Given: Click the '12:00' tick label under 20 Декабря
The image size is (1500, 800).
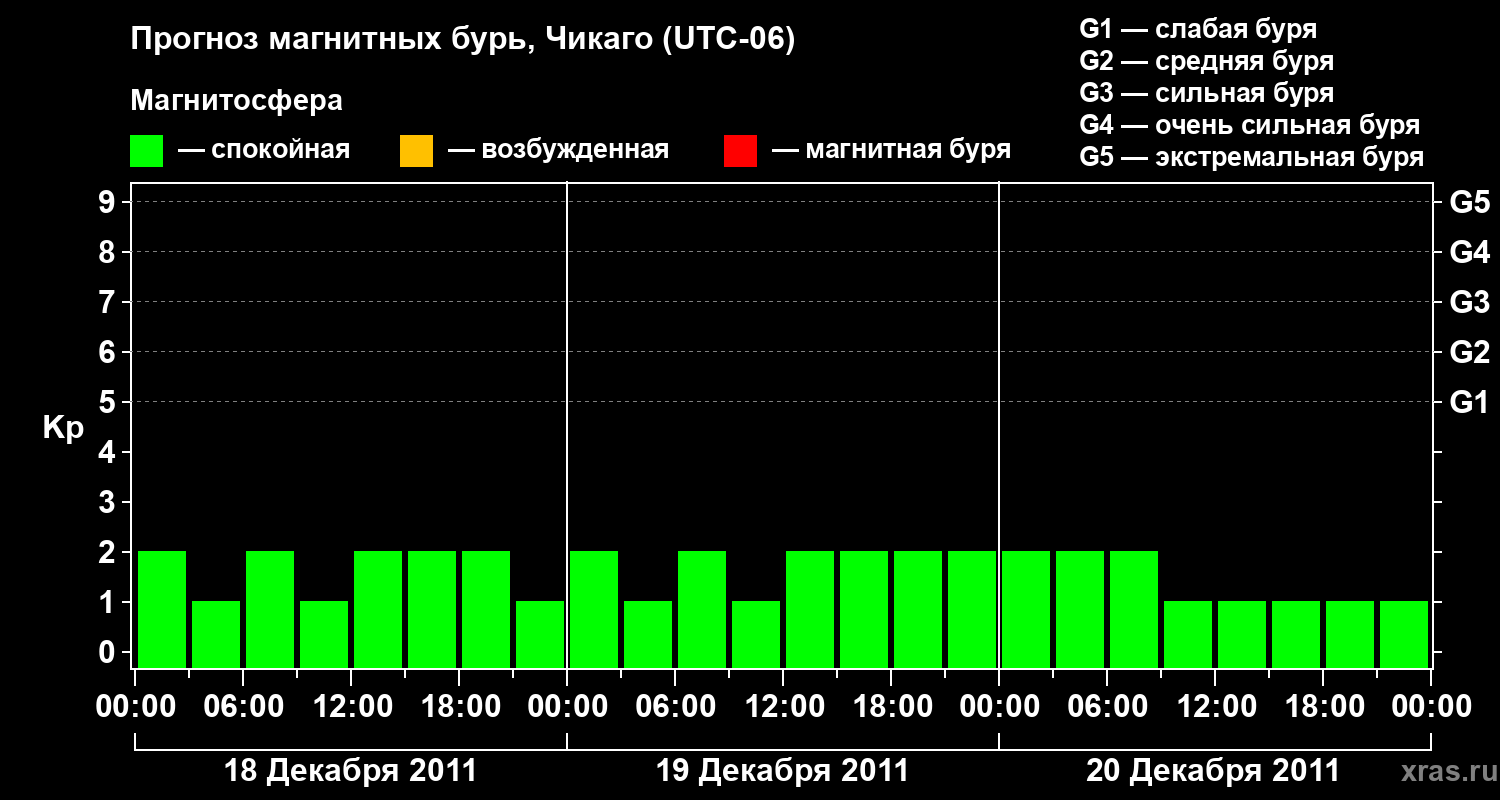Looking at the screenshot, I should pos(1215,707).
